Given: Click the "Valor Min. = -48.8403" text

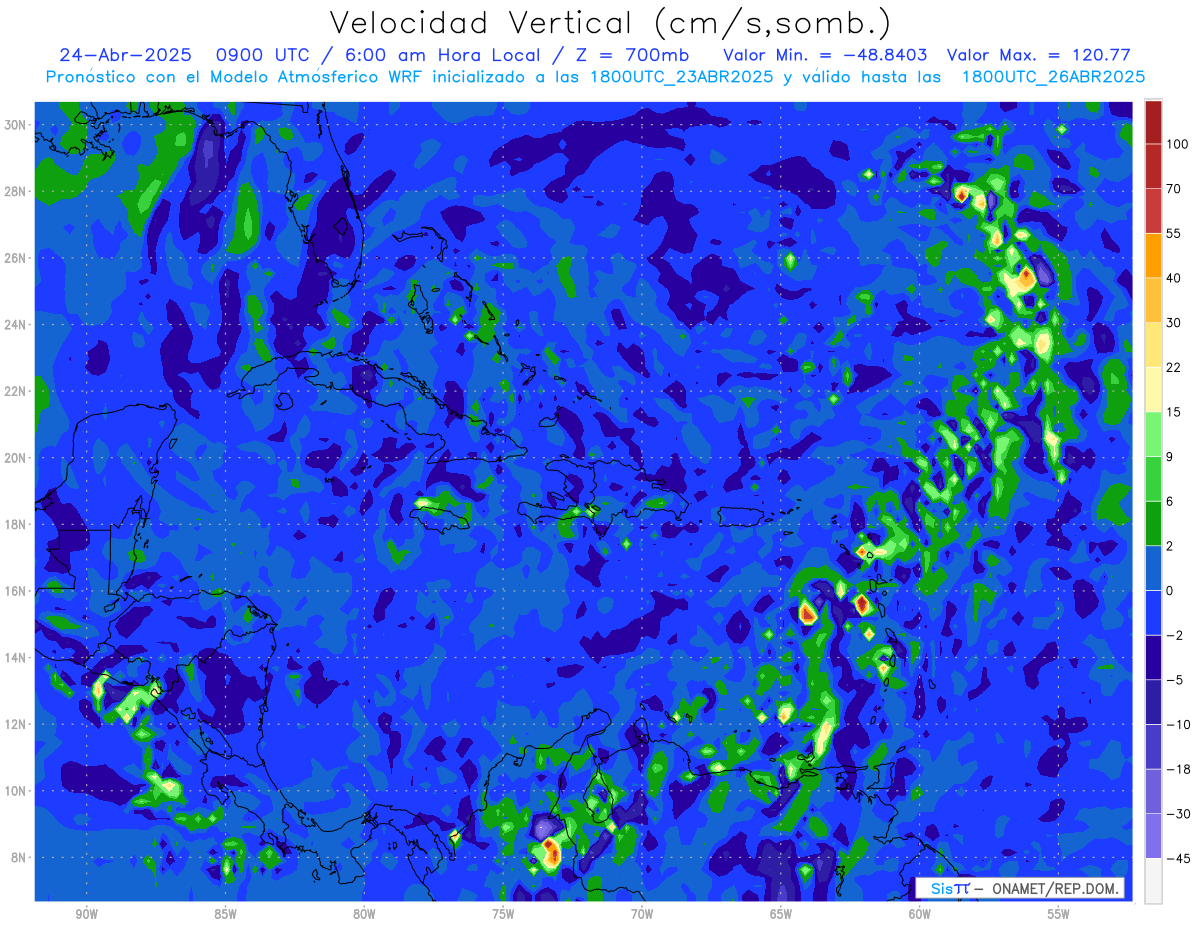Looking at the screenshot, I should pos(826,55).
